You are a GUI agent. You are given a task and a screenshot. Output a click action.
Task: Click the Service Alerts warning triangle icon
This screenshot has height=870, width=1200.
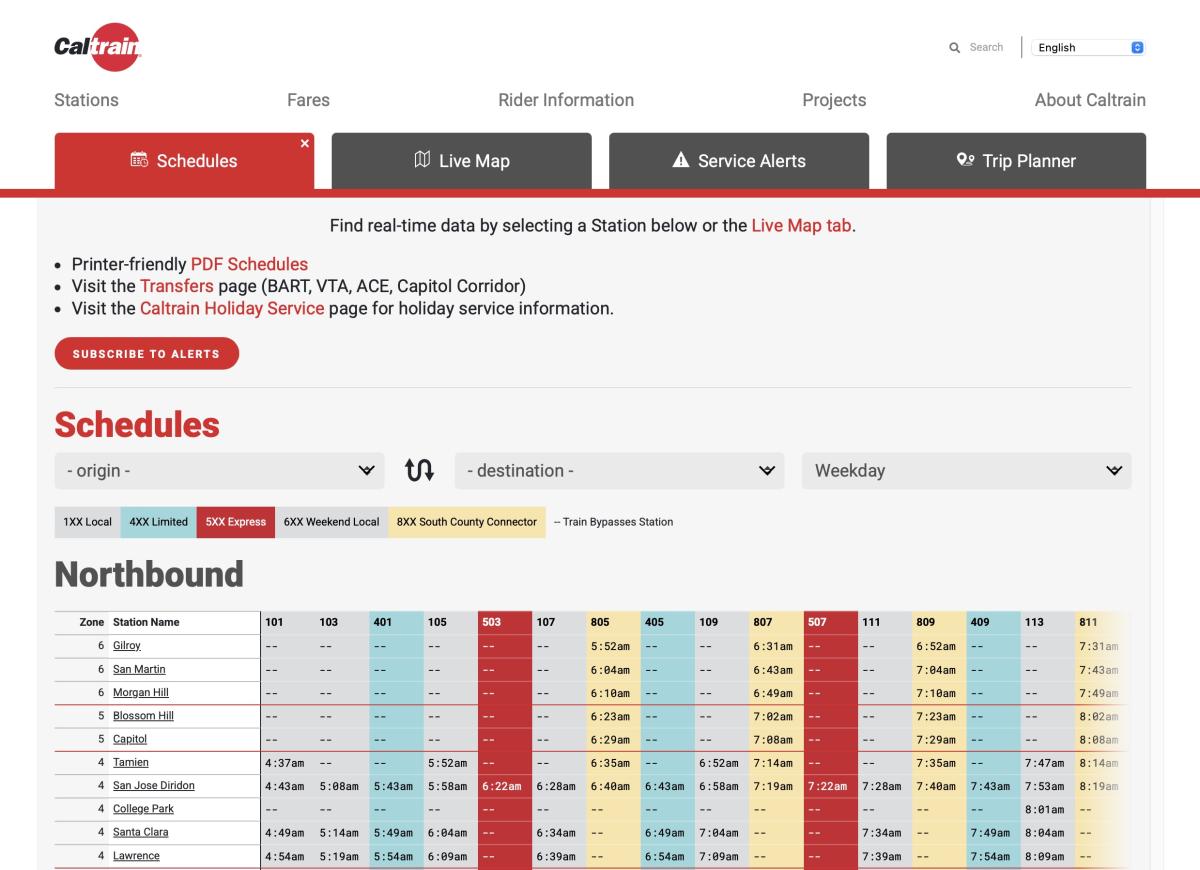(x=681, y=159)
